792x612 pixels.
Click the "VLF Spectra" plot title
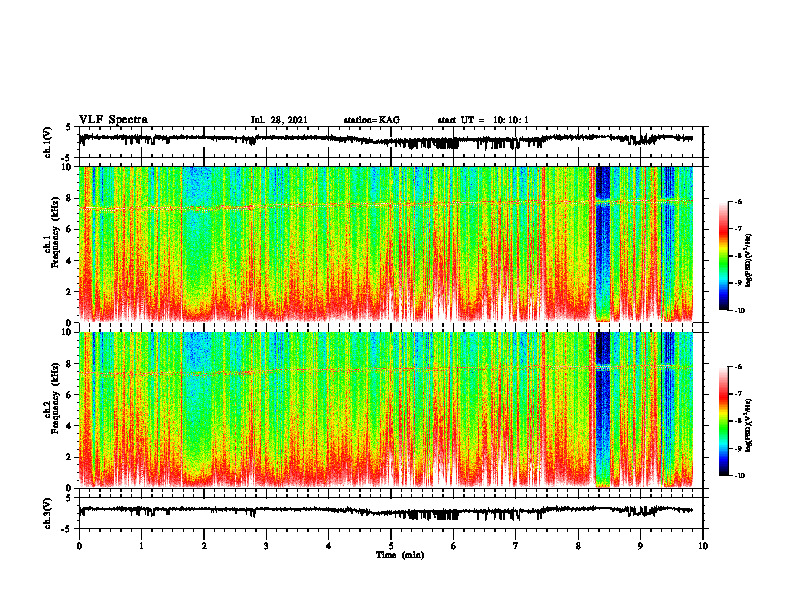point(113,120)
